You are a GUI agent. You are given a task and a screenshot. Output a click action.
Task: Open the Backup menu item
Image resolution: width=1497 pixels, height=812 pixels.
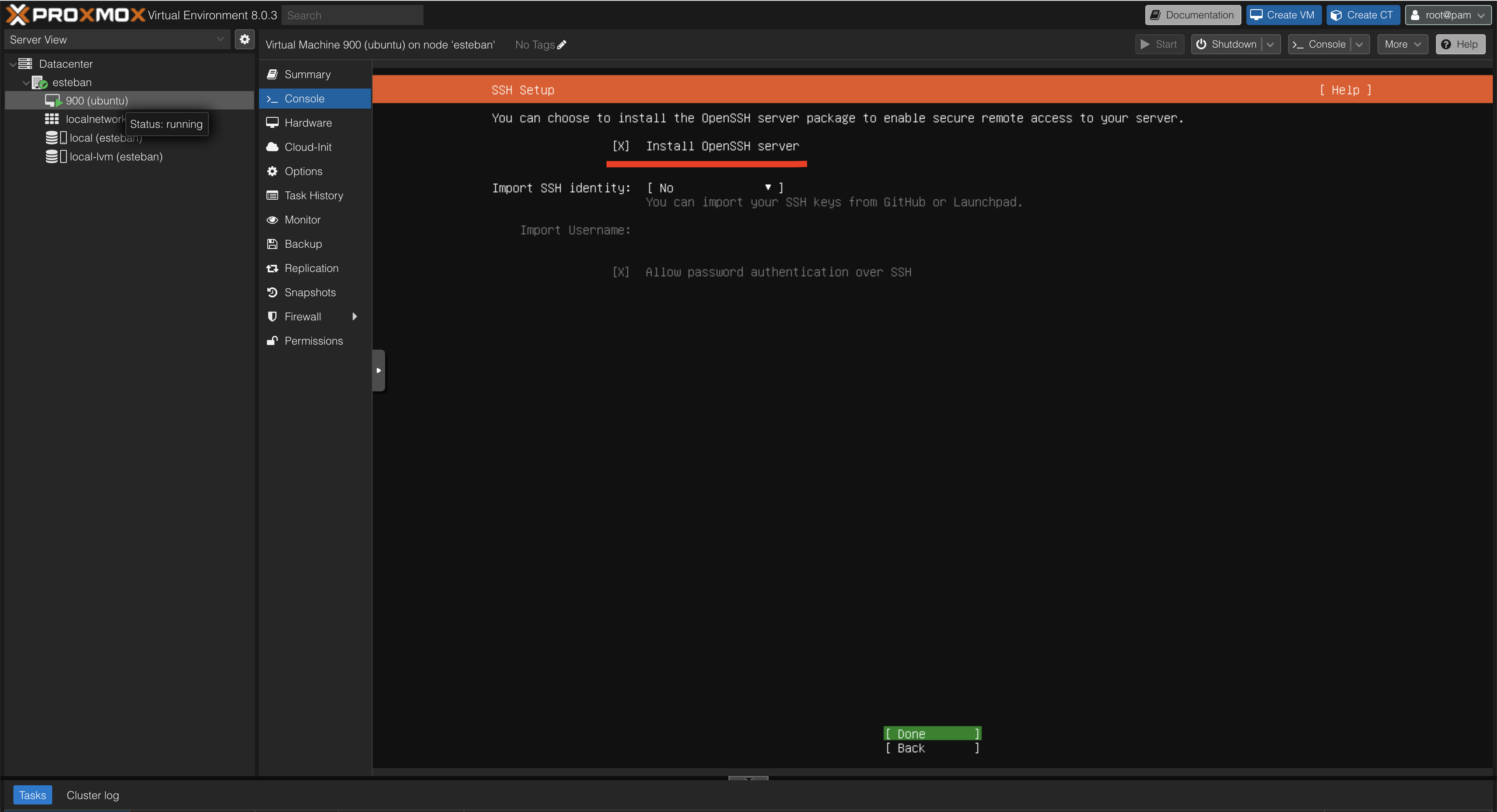315,244
